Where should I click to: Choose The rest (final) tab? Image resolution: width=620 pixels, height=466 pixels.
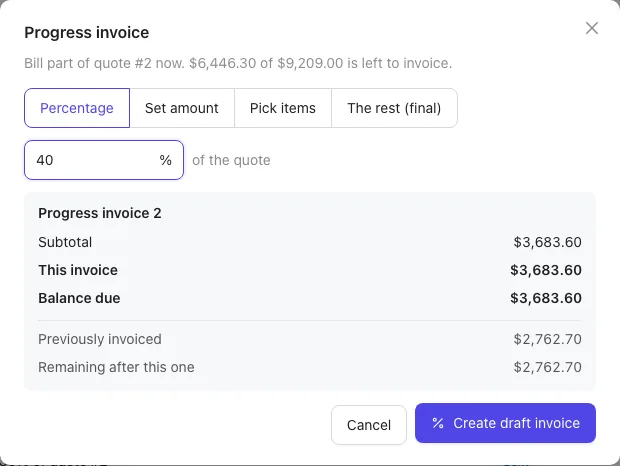click(x=394, y=108)
